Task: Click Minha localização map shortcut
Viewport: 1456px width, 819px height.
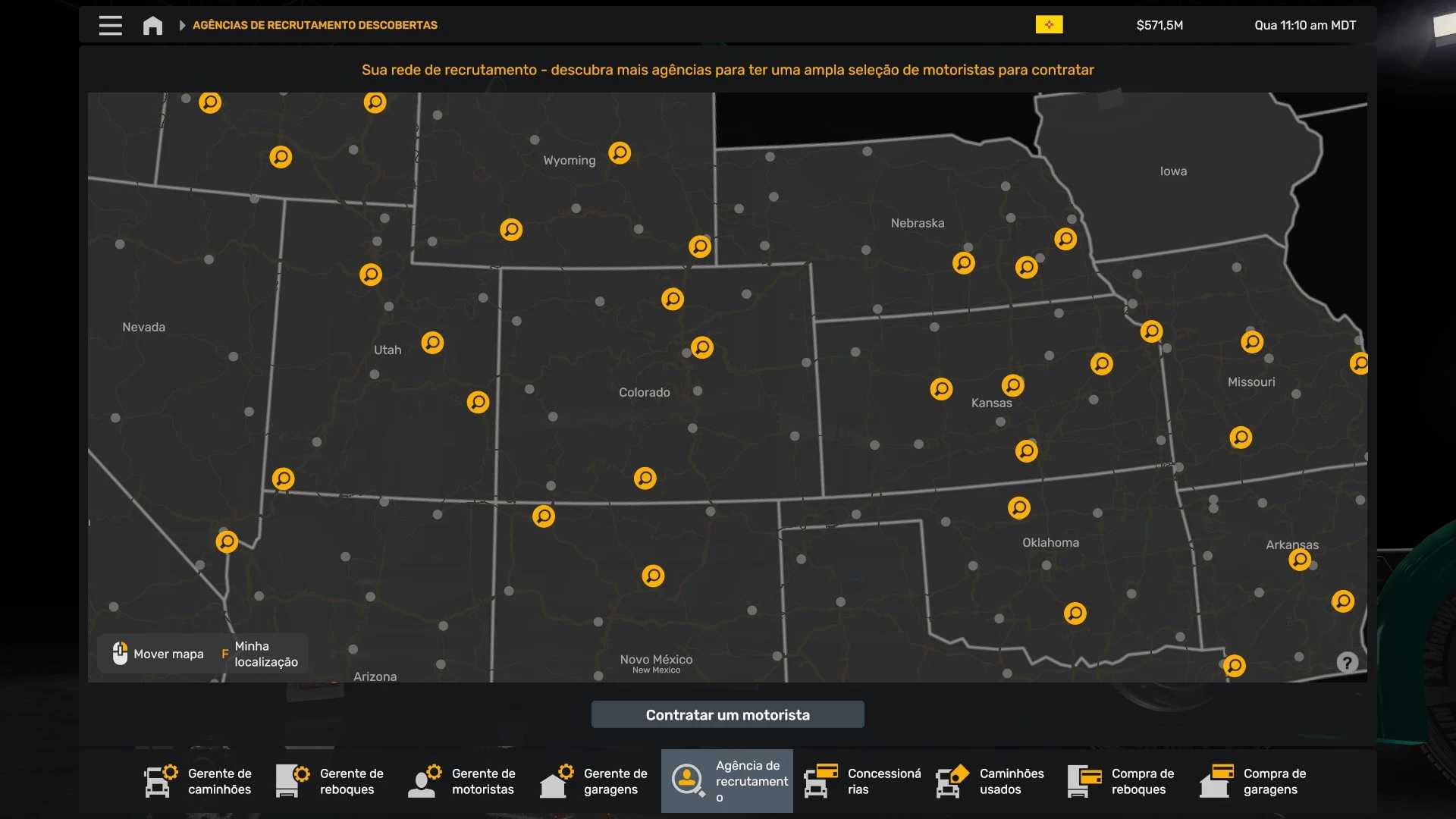Action: click(260, 654)
